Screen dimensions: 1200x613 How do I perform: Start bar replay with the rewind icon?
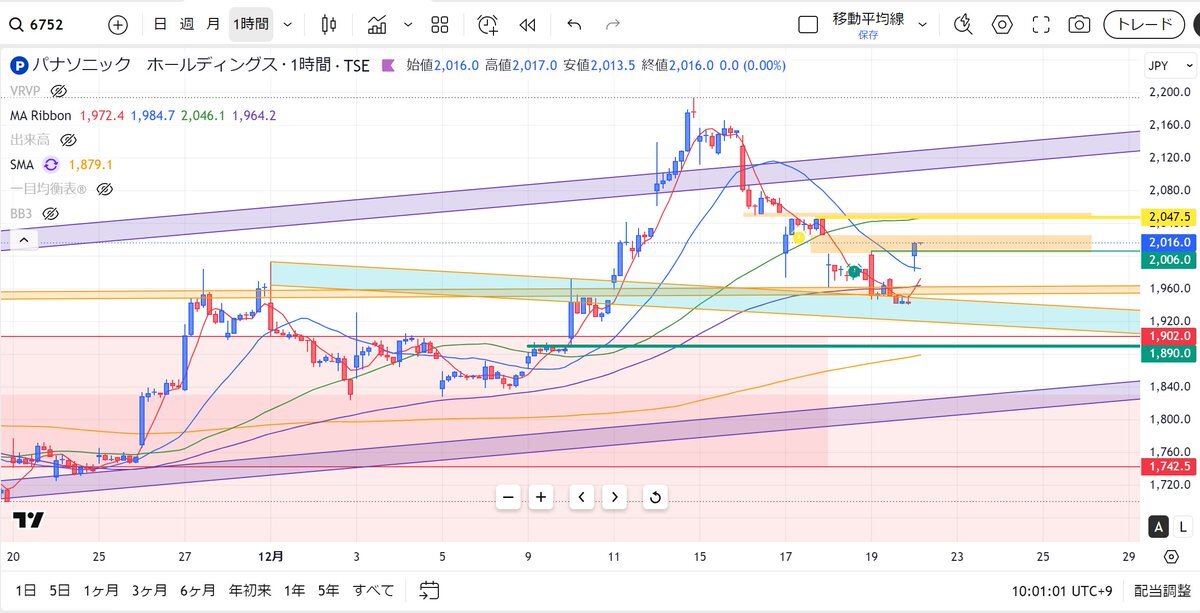527,24
